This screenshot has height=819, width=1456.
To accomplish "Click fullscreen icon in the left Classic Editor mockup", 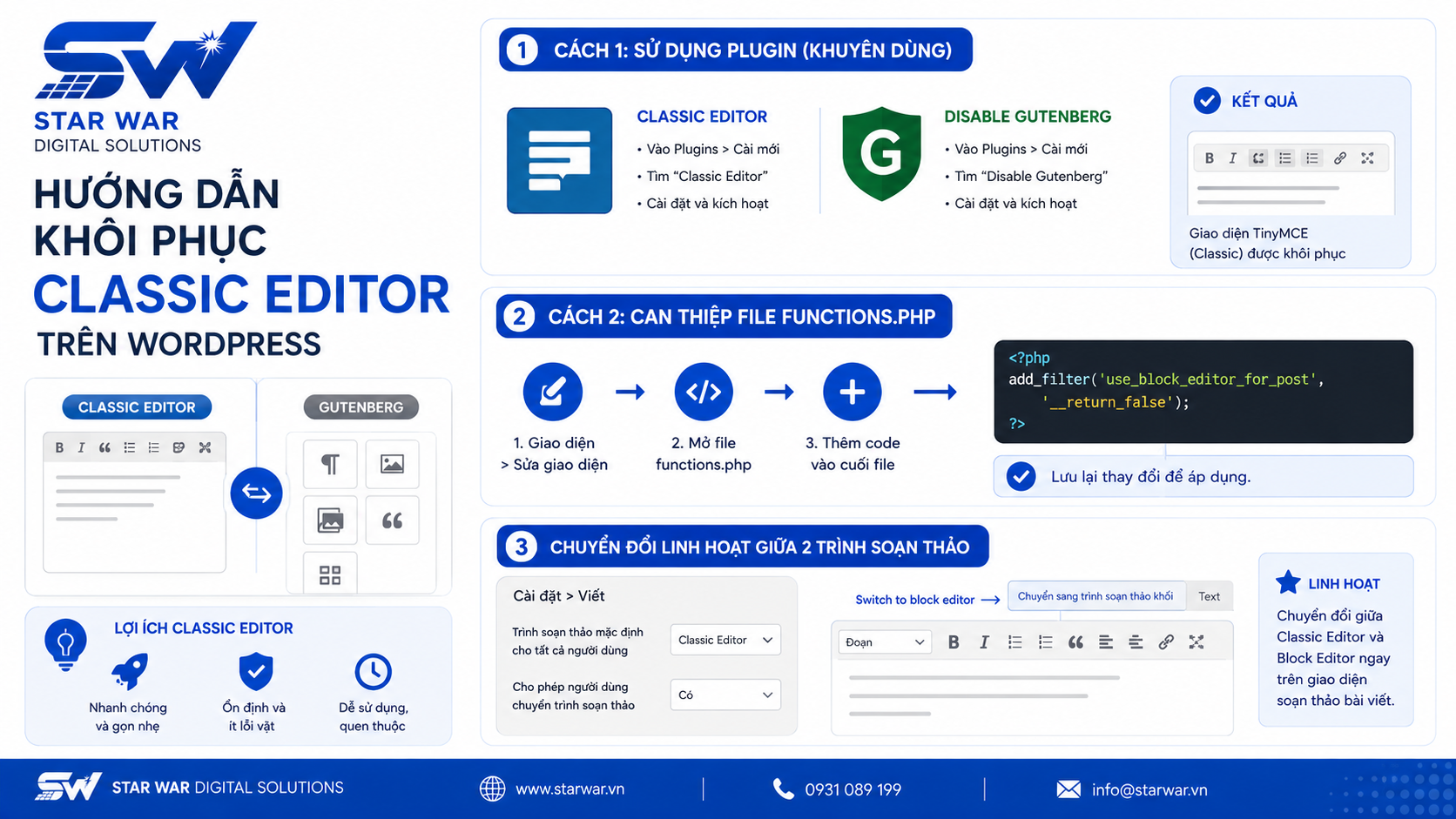I will click(205, 447).
